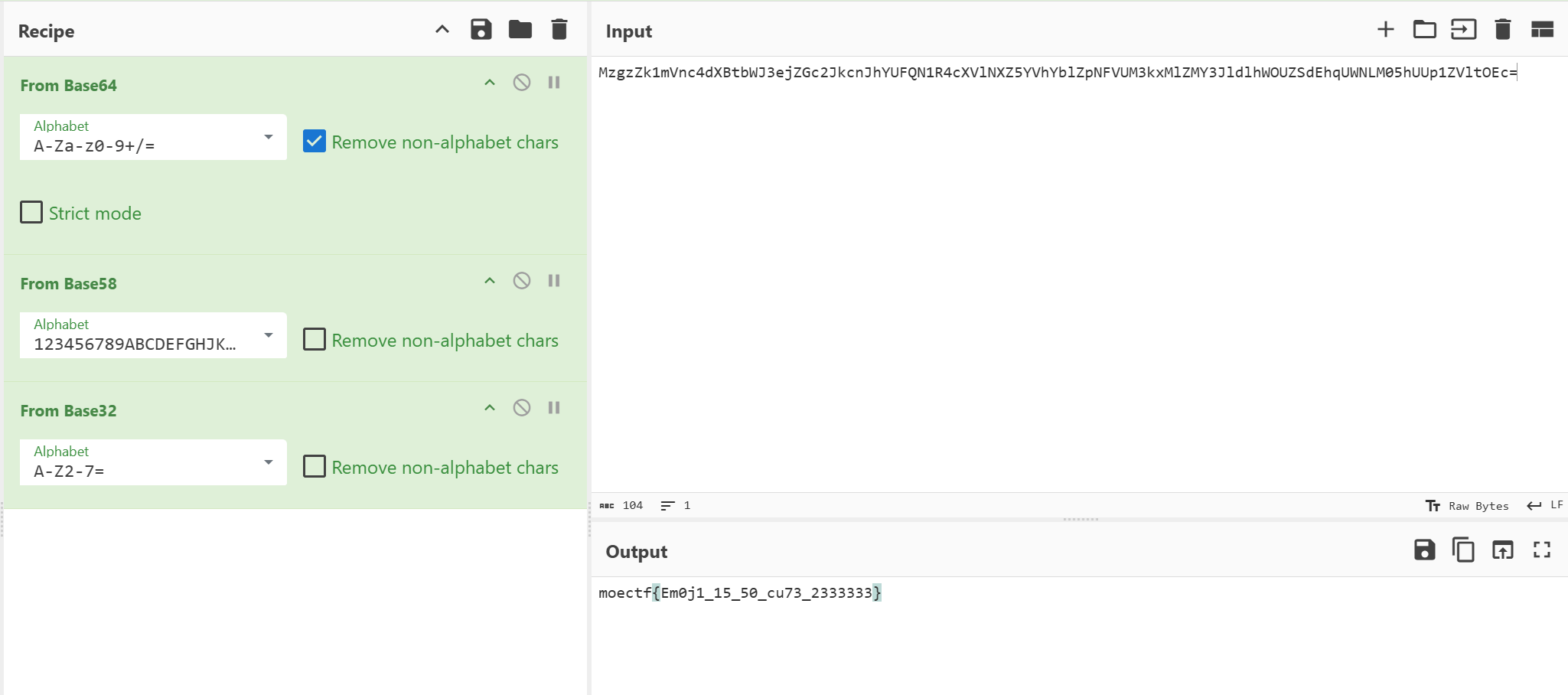Collapse the From Base32 operation
The height and width of the screenshot is (695, 1568).
(x=490, y=408)
